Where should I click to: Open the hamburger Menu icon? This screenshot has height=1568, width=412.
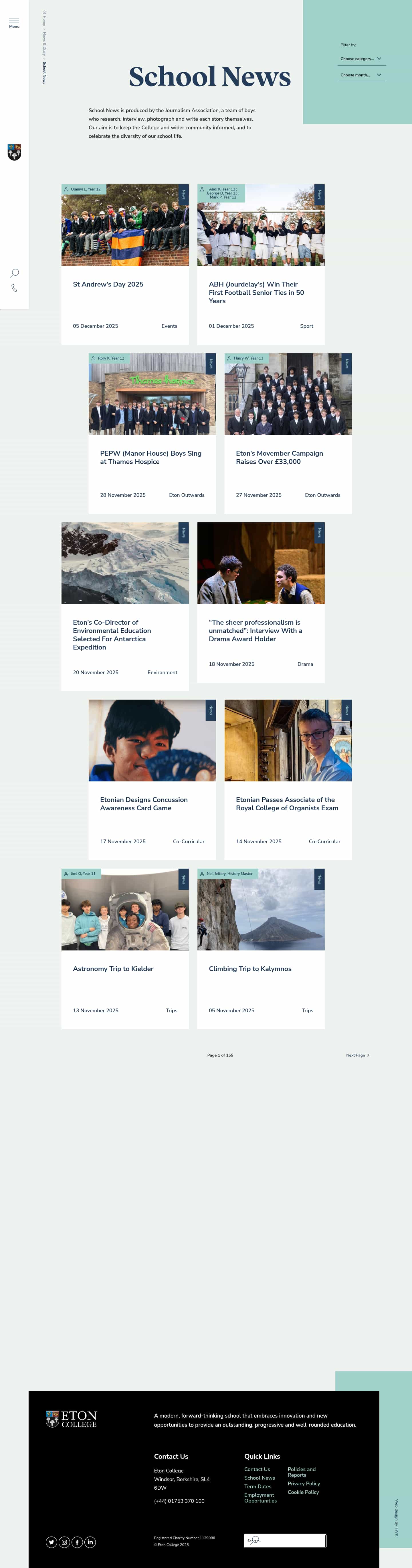click(14, 23)
